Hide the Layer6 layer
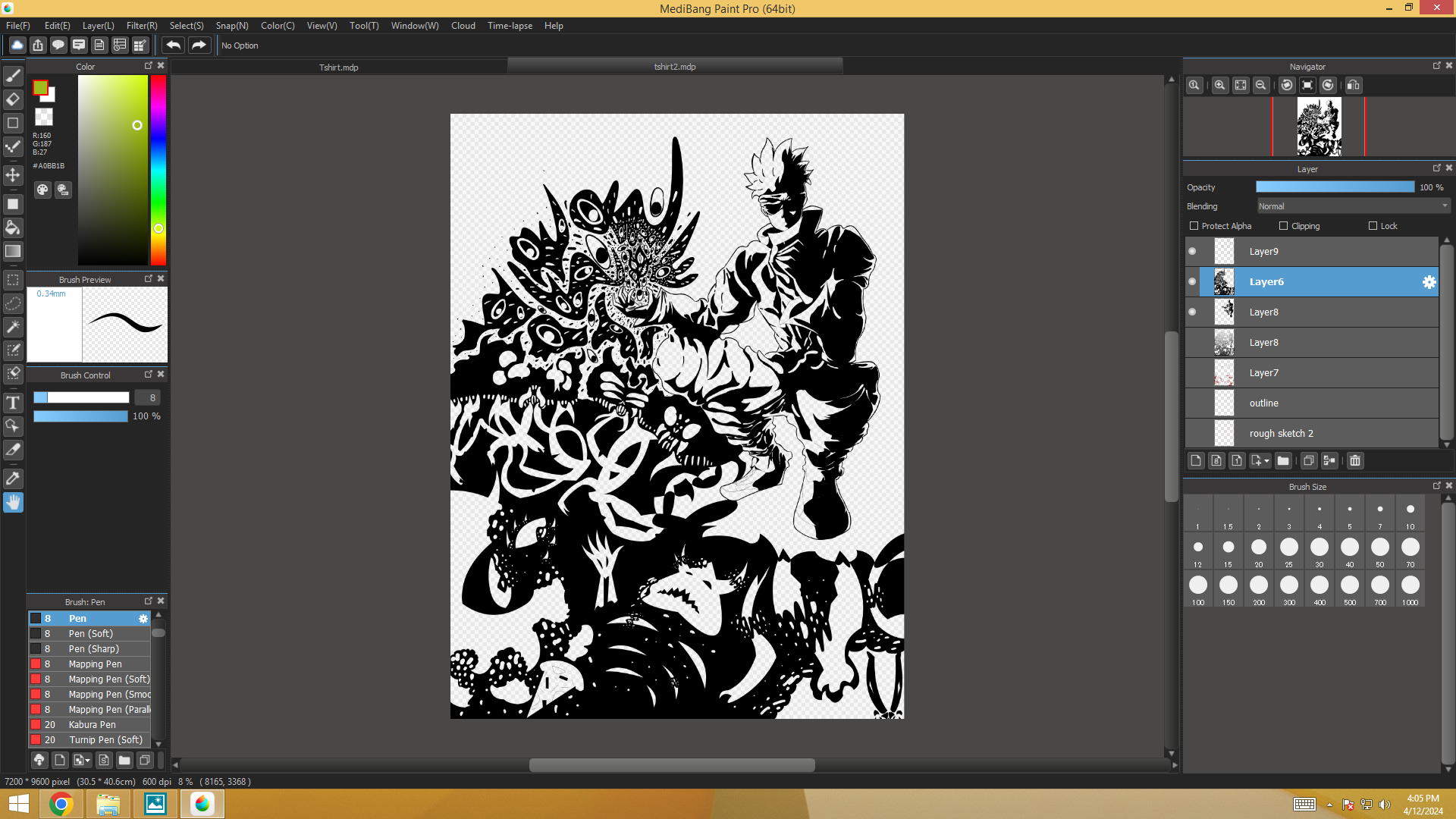The width and height of the screenshot is (1456, 819). click(x=1192, y=282)
